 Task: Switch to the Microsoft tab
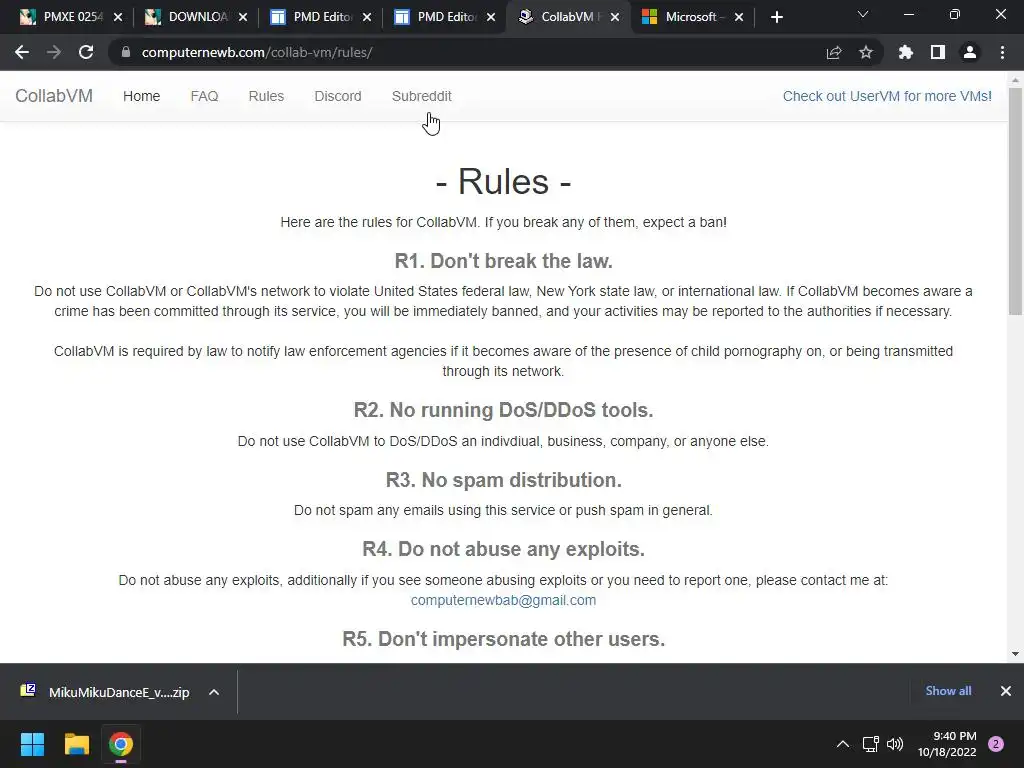click(686, 17)
